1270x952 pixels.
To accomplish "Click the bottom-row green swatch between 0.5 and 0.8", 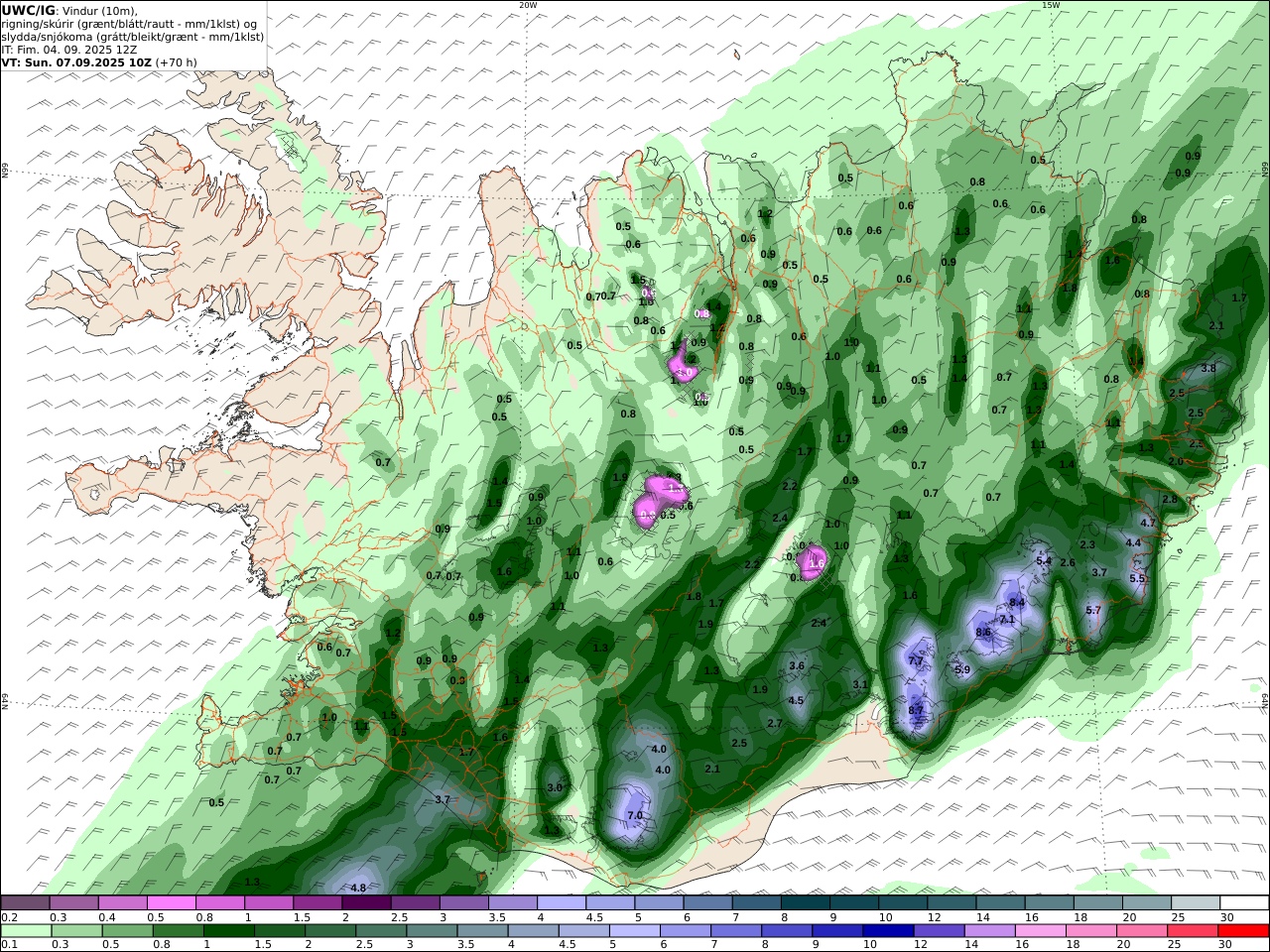I will (x=128, y=930).
